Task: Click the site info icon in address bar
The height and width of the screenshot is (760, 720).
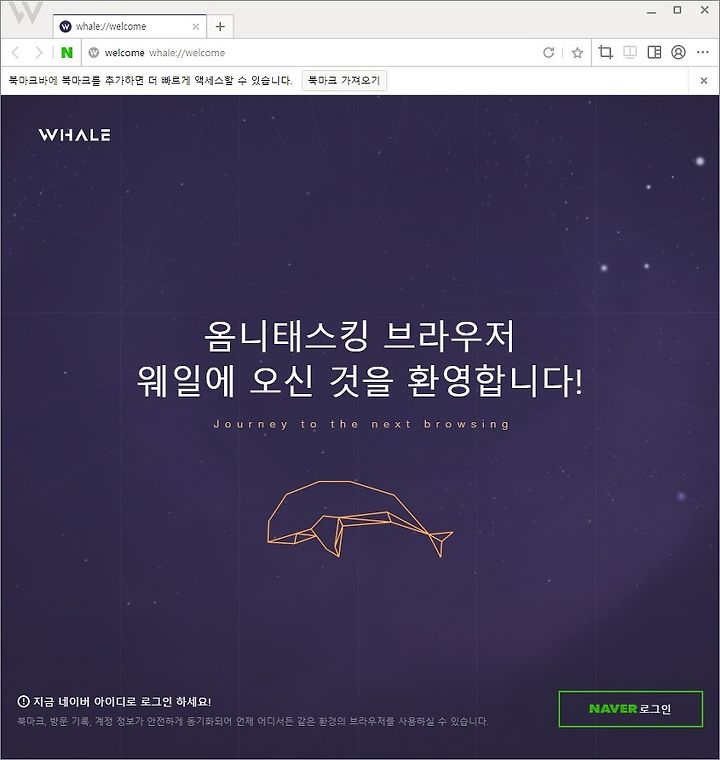Action: coord(94,52)
